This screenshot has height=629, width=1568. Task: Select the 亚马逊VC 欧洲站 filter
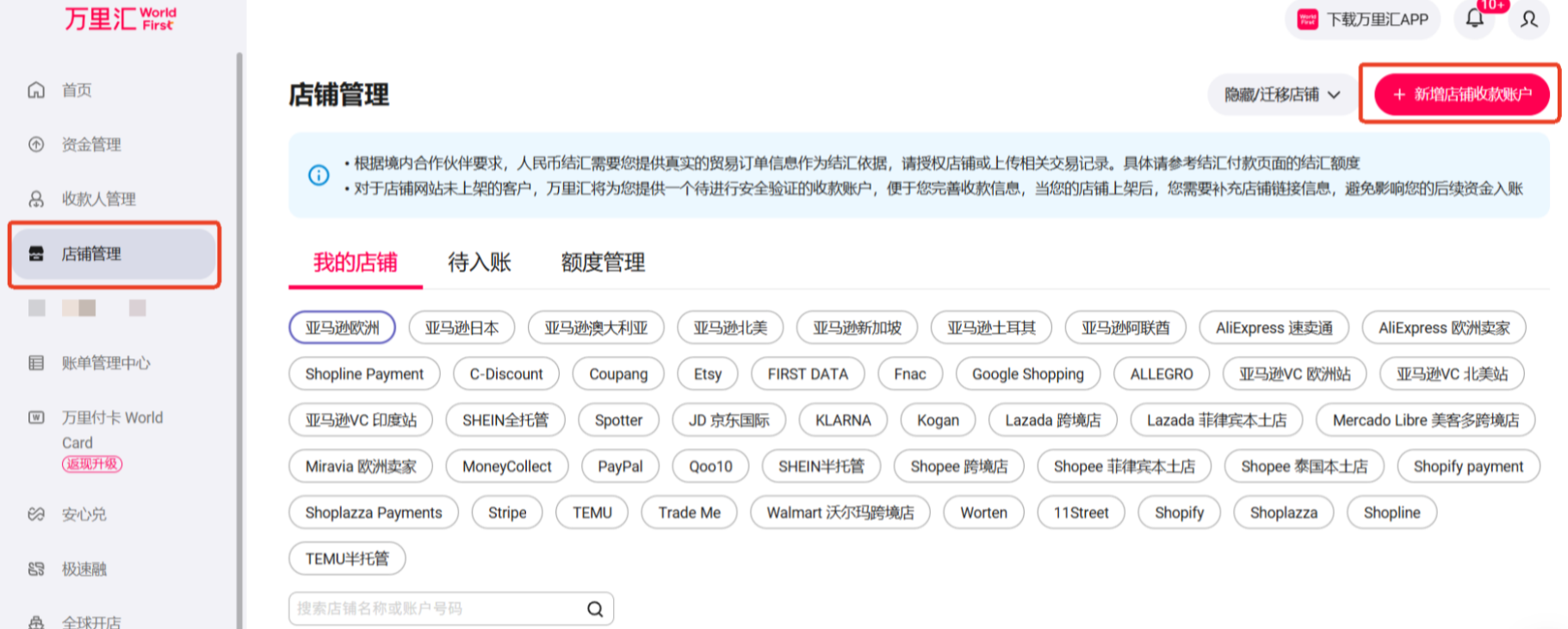(x=1295, y=374)
